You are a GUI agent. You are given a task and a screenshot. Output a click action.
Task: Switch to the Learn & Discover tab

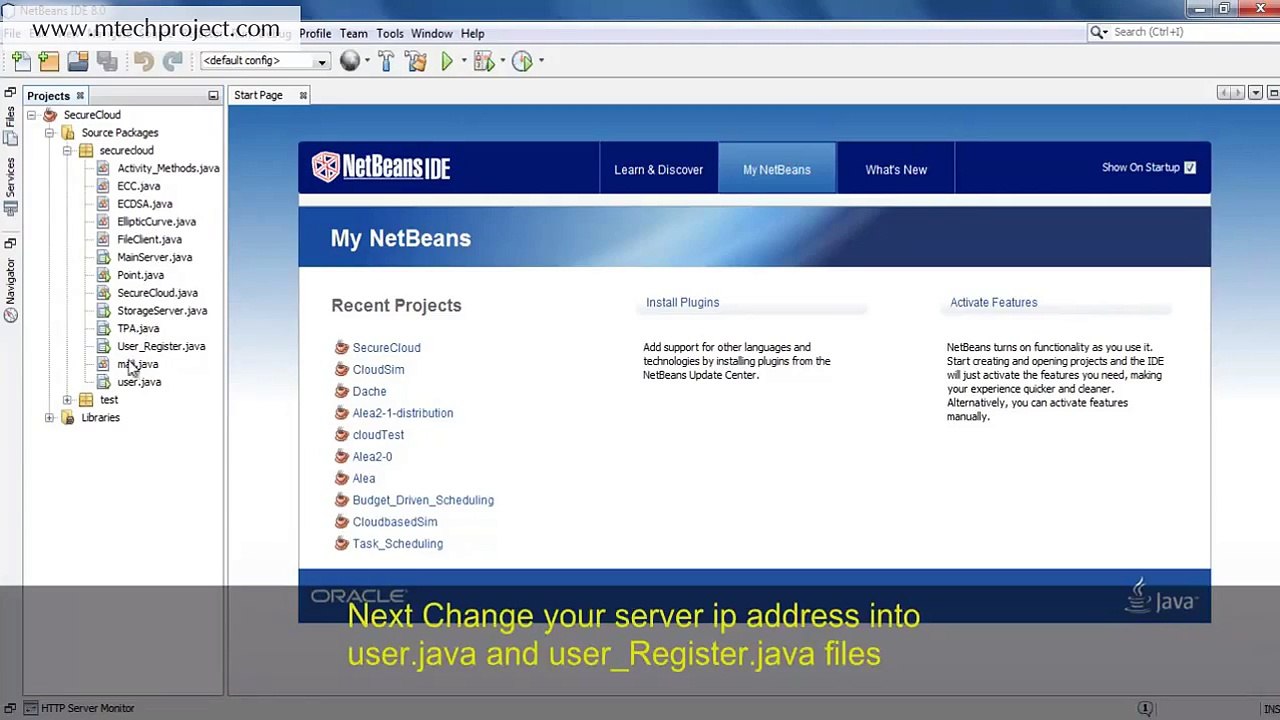pyautogui.click(x=658, y=169)
